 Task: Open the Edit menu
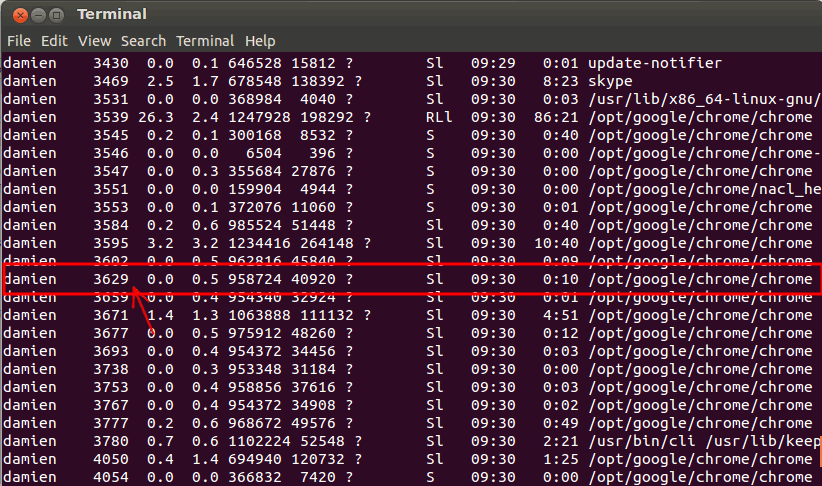point(54,41)
